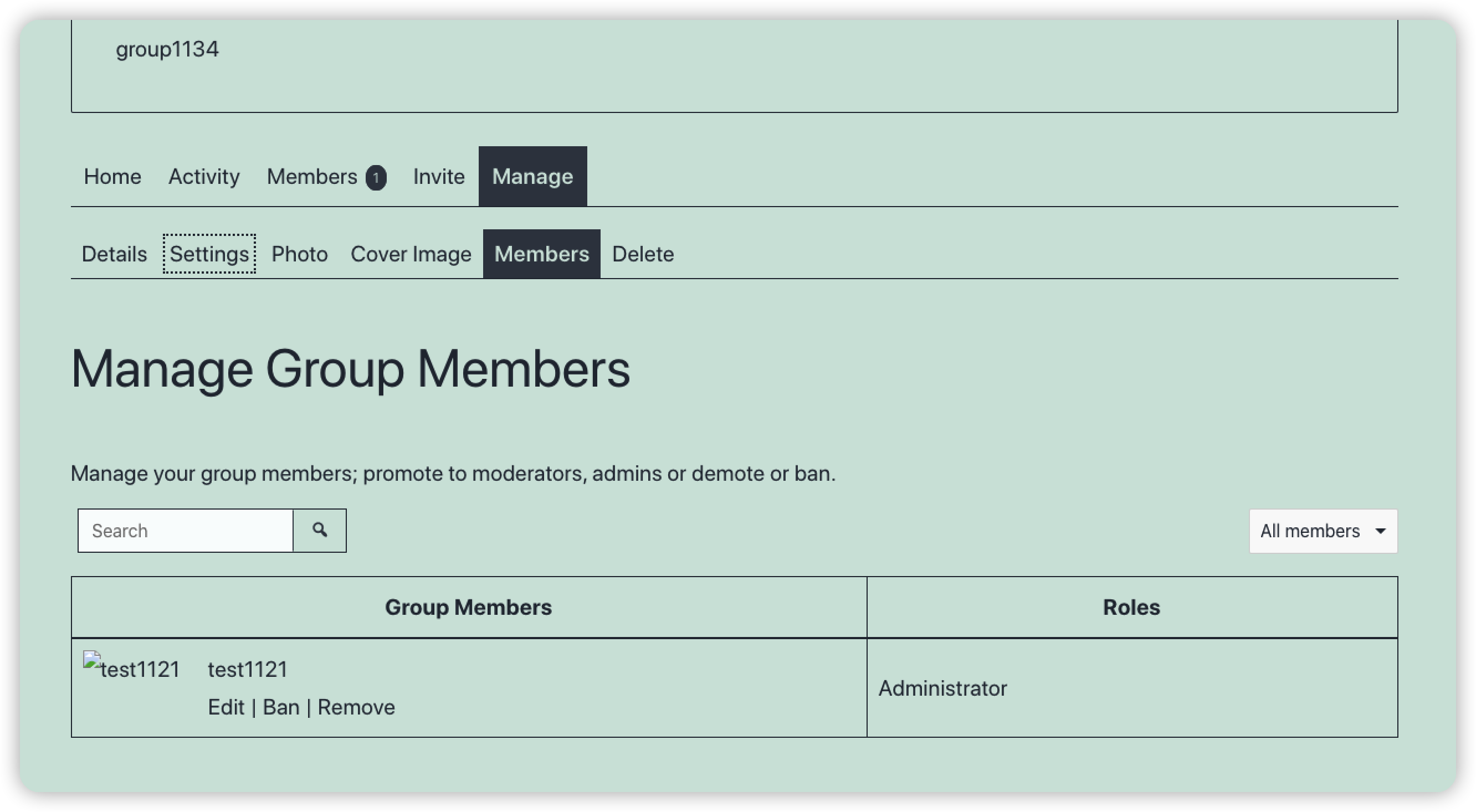Click the Remove link for test1121

pos(356,707)
